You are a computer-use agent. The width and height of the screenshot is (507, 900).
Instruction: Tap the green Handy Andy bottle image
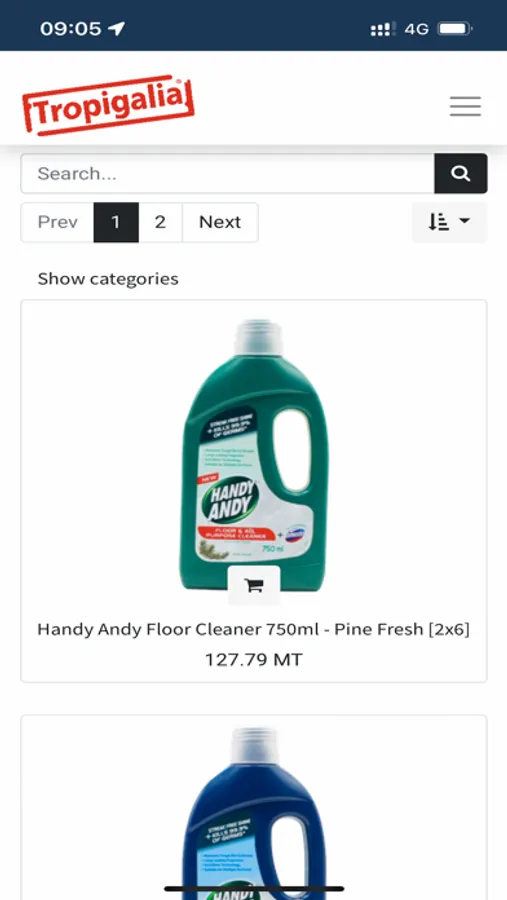254,455
